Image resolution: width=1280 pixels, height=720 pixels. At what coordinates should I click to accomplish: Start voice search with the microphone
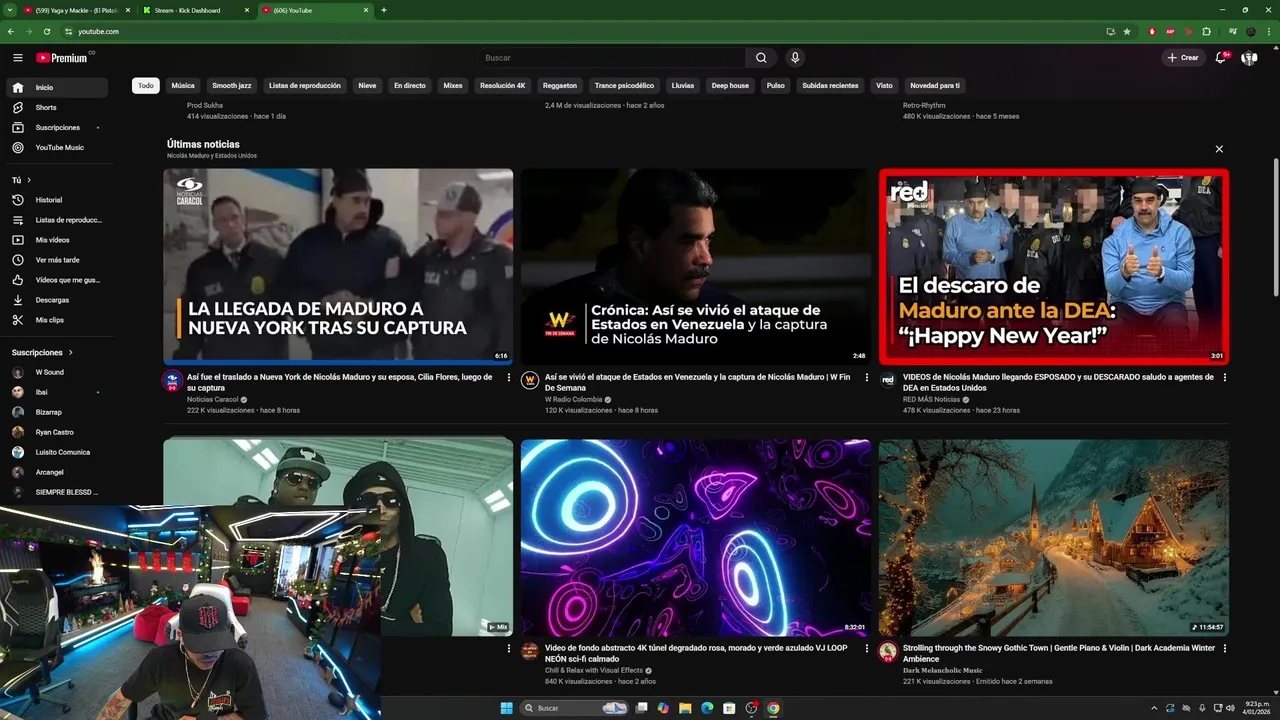click(795, 58)
